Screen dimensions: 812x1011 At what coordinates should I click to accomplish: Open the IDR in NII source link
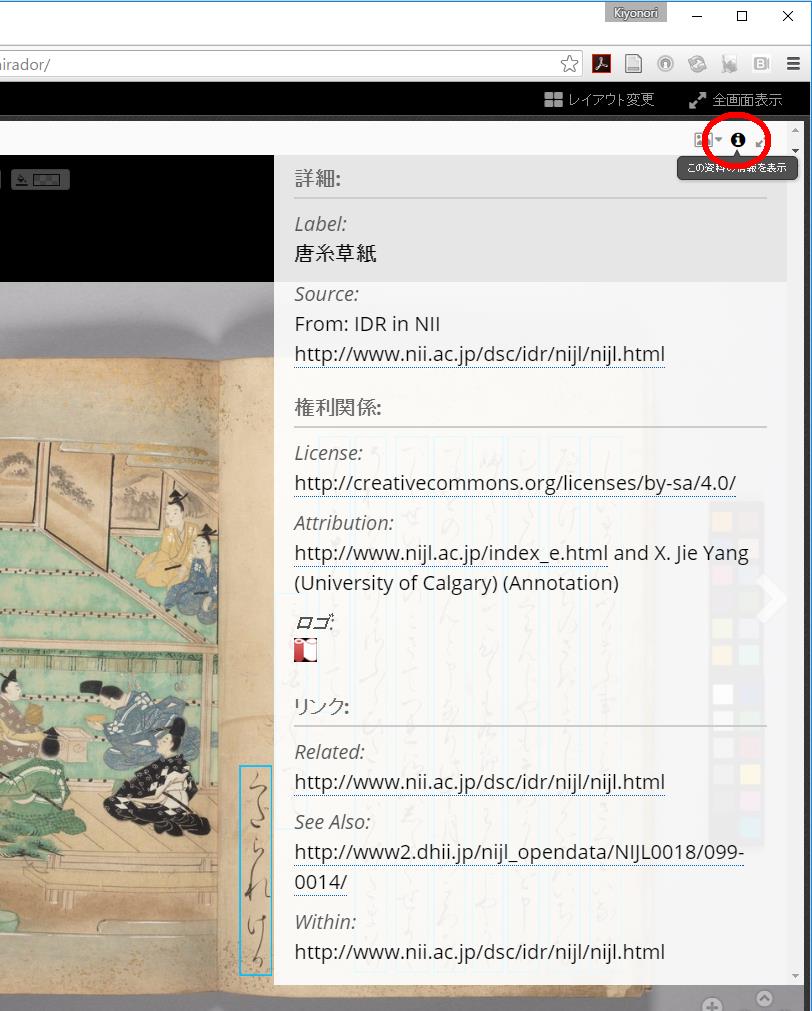[479, 354]
